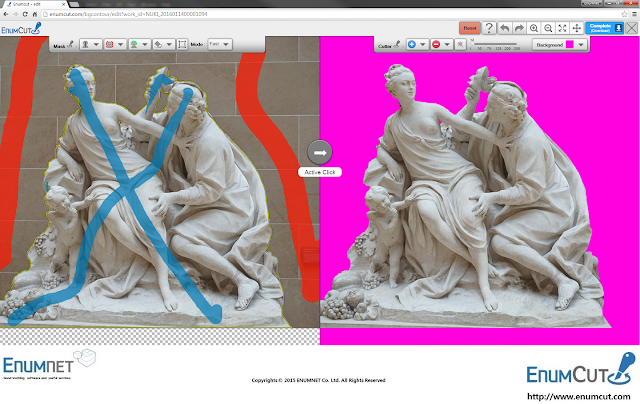Select the blue foreground mask brush
The image size is (640, 404).
(x=86, y=44)
